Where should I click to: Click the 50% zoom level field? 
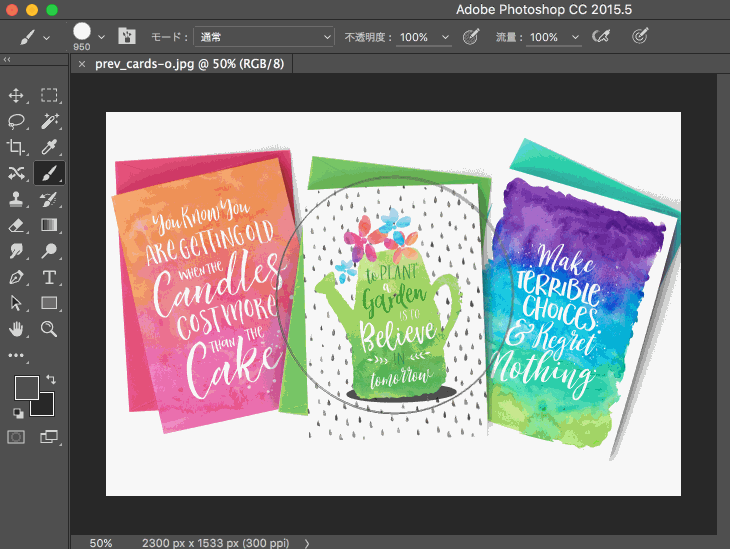100,542
